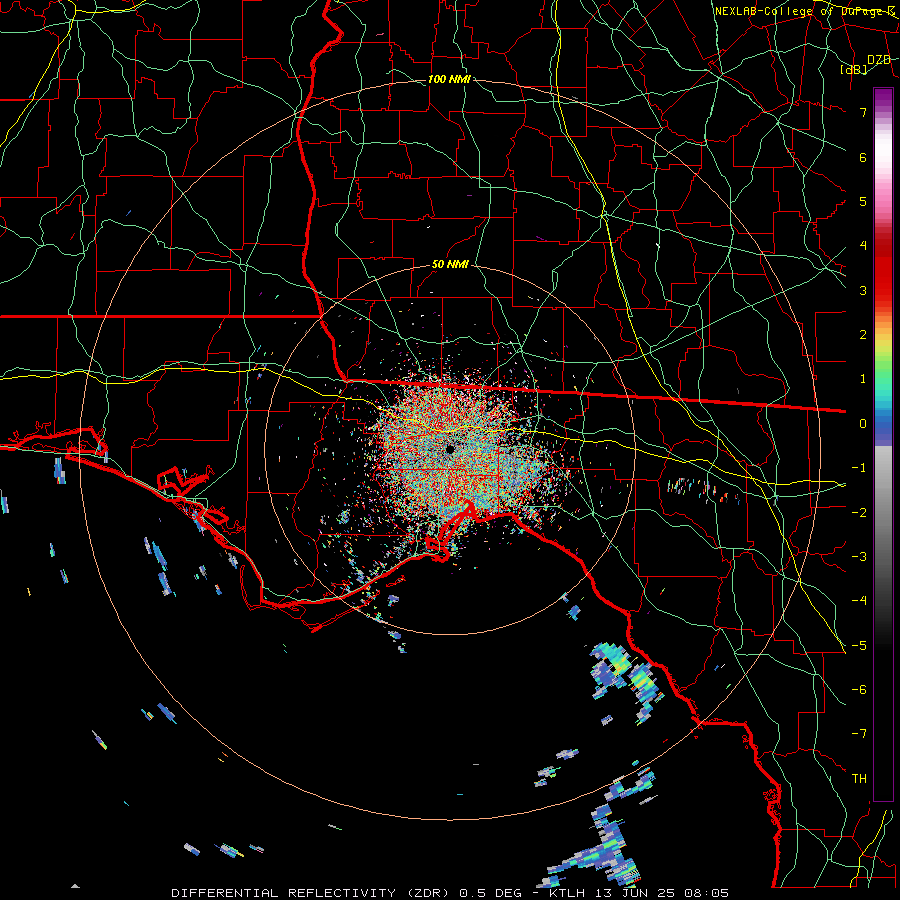Click the "1" value on the dB scale

click(863, 379)
